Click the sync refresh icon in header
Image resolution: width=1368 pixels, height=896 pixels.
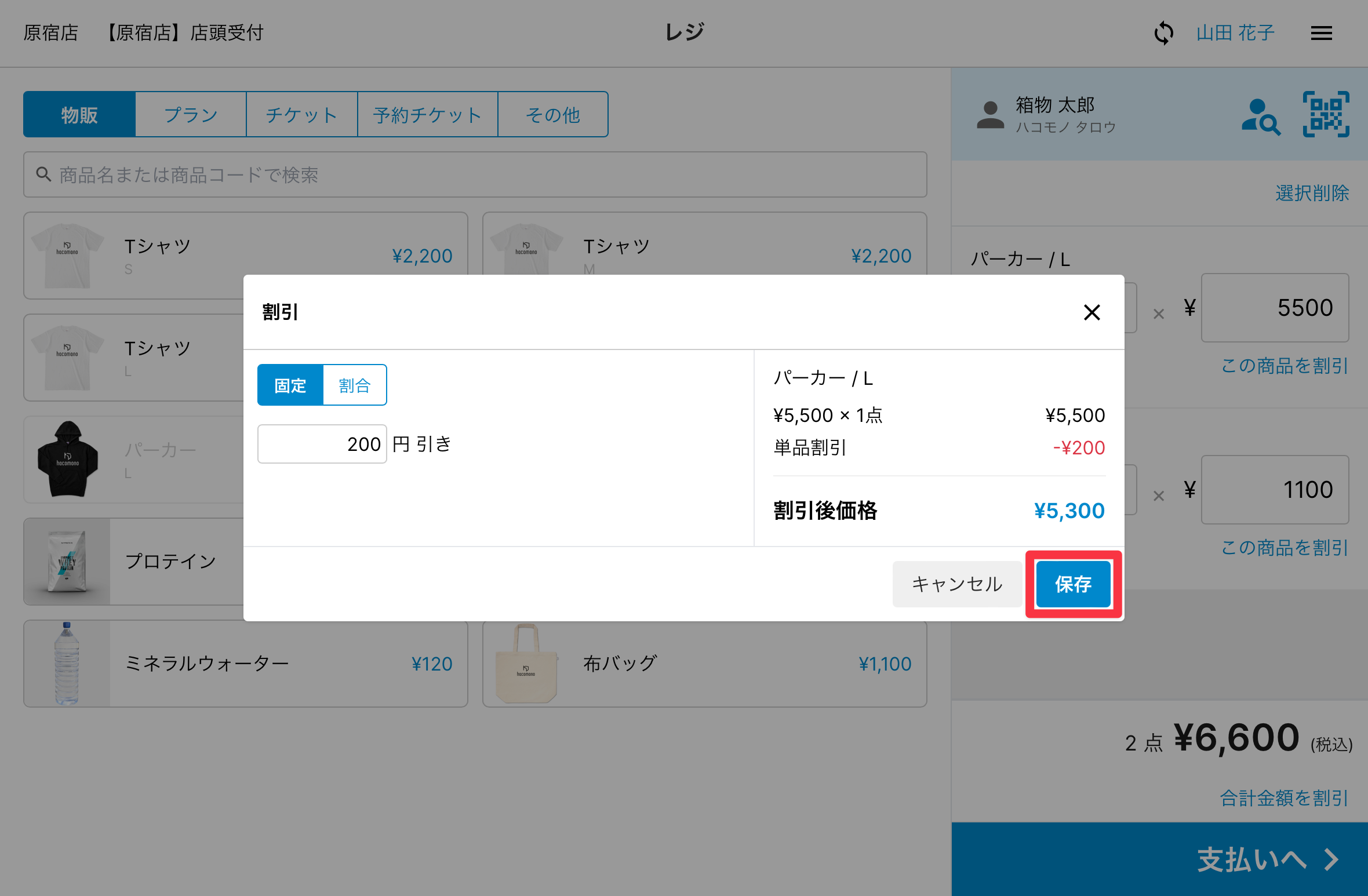[1163, 33]
